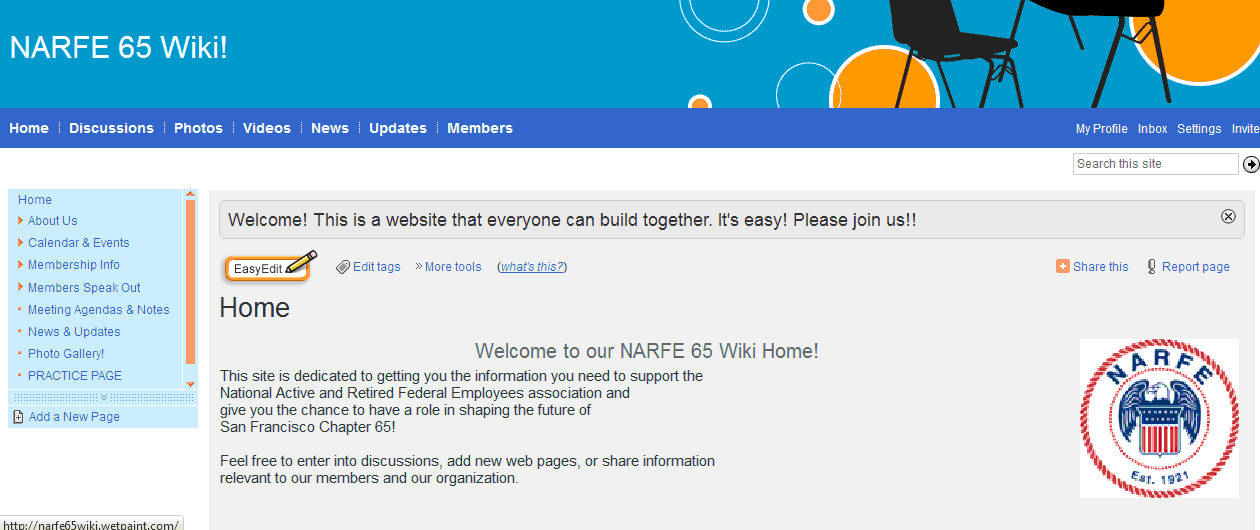The height and width of the screenshot is (530, 1260).
Task: Click the Report page icon
Action: [x=1152, y=267]
